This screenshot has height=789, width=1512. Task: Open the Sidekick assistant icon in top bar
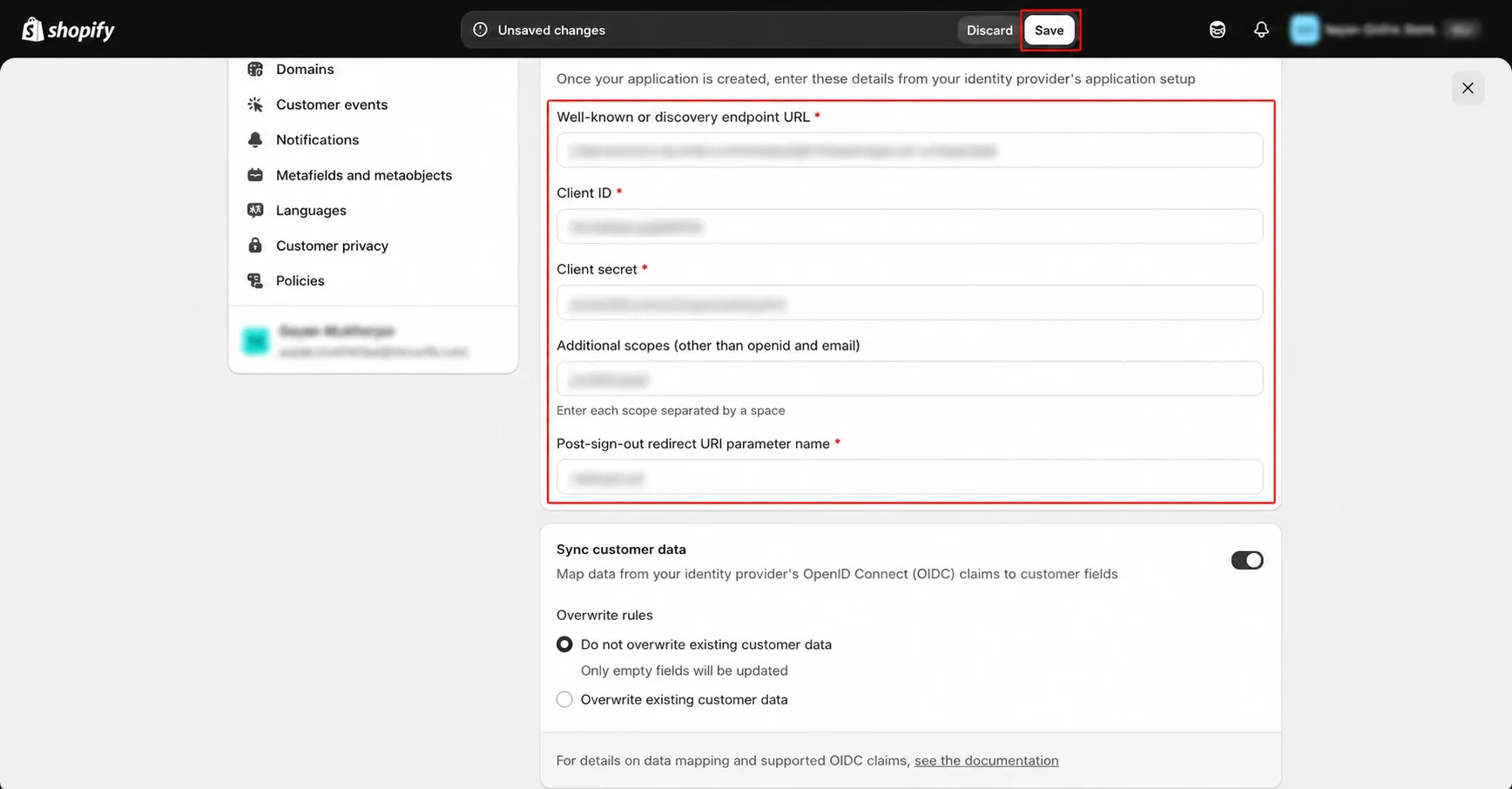(1218, 30)
